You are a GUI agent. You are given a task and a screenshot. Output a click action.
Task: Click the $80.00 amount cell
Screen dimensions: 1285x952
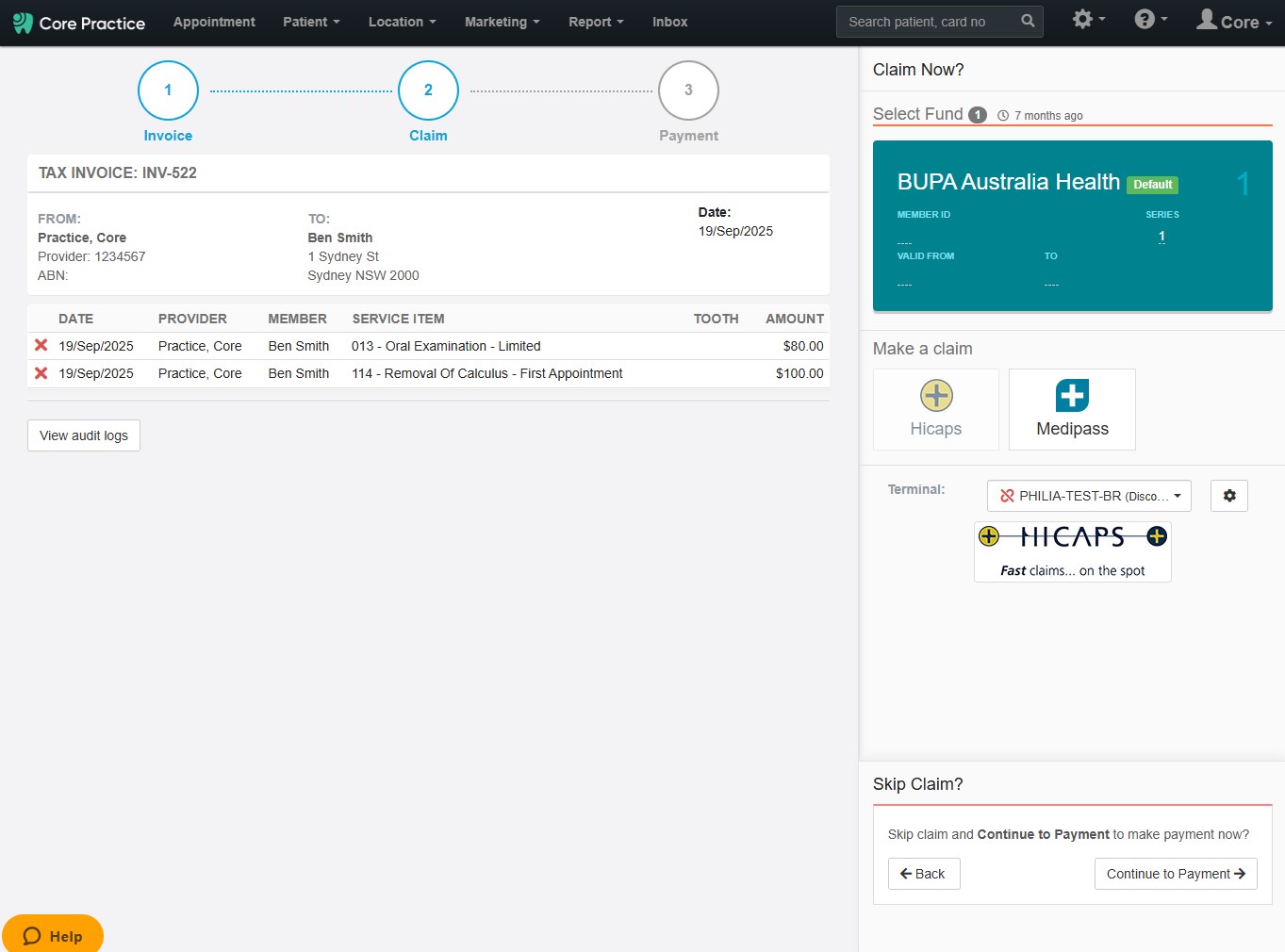[803, 346]
